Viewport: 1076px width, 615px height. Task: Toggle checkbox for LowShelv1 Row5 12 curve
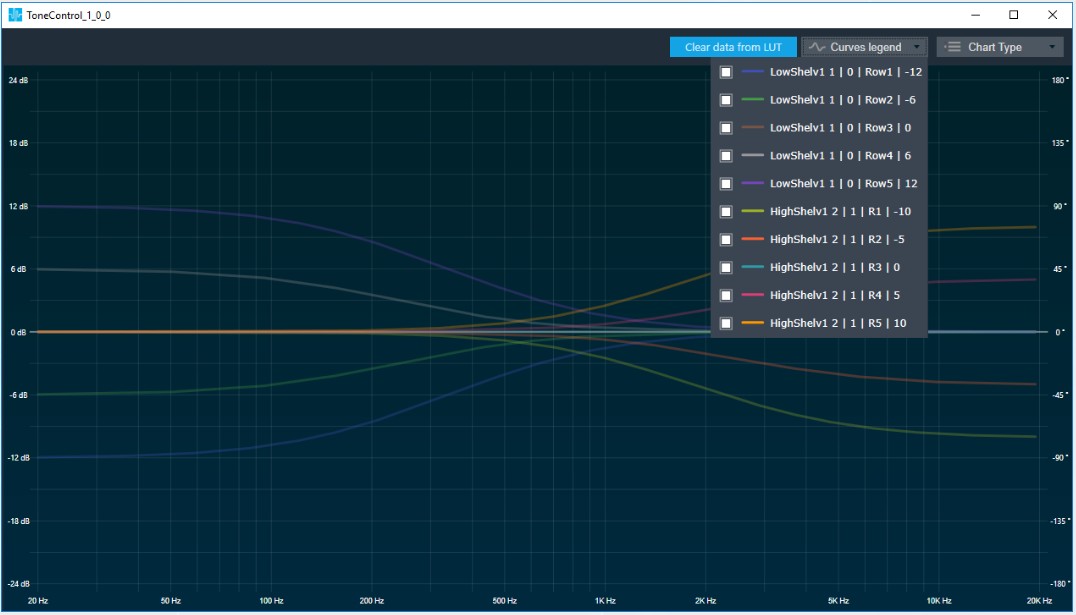coord(726,184)
